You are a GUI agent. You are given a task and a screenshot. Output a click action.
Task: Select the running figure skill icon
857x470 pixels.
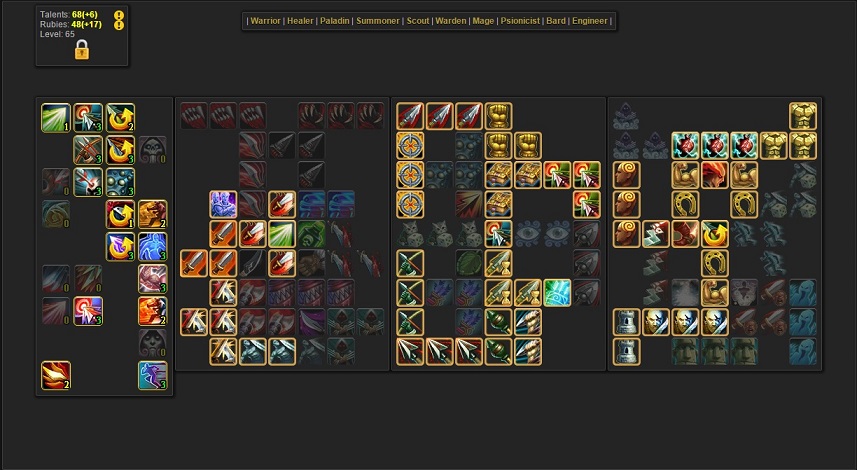[x=152, y=375]
